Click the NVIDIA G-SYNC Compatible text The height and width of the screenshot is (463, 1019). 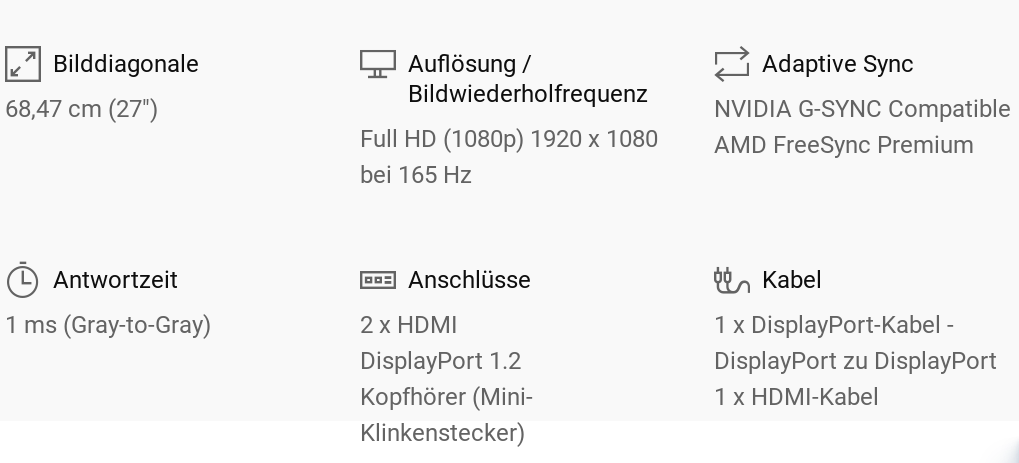pyautogui.click(x=862, y=109)
